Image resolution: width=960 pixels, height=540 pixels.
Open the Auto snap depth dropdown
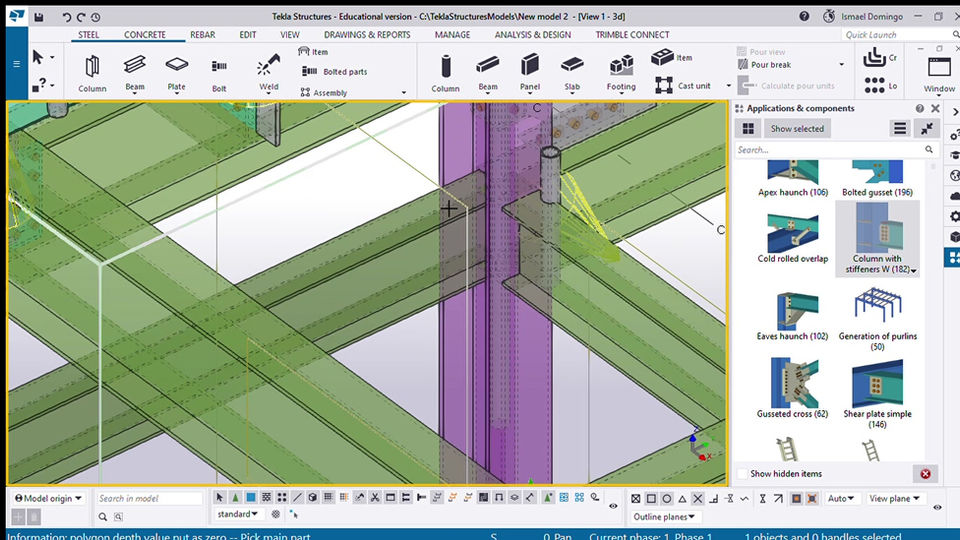tap(841, 499)
